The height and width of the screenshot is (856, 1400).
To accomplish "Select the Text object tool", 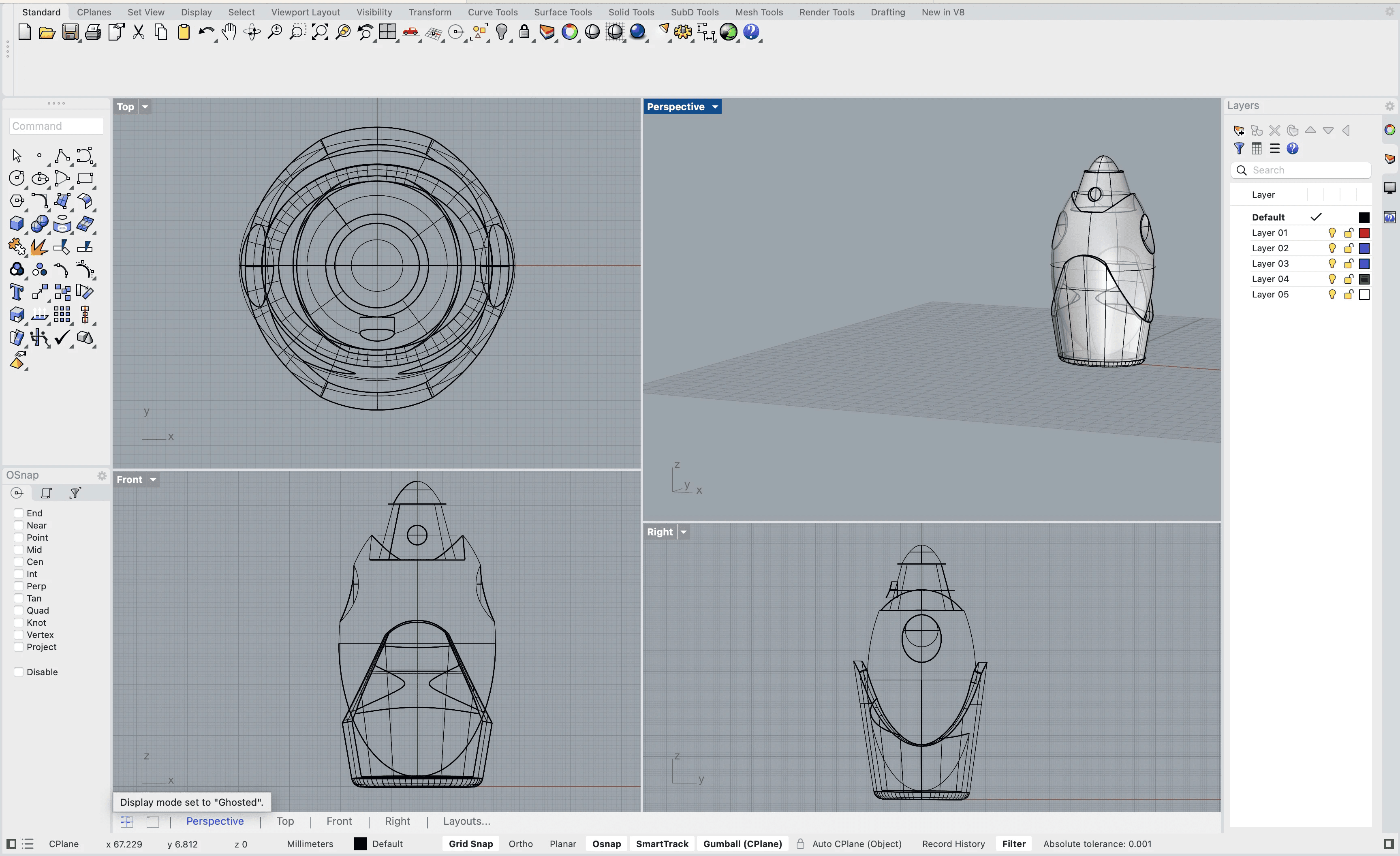I will 17,292.
